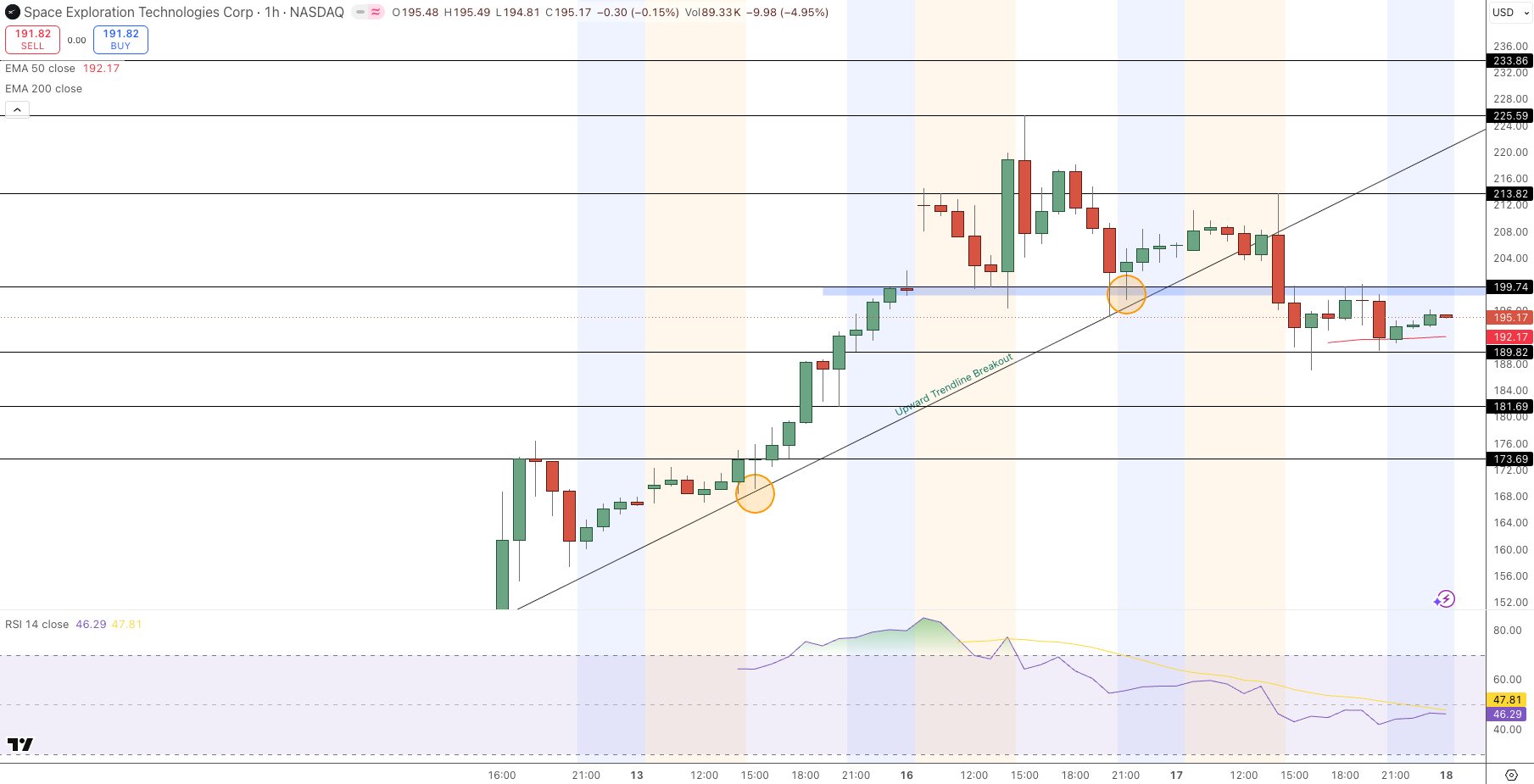1534x784 pixels.
Task: Open the USD currency dropdown
Action: pyautogui.click(x=1511, y=13)
